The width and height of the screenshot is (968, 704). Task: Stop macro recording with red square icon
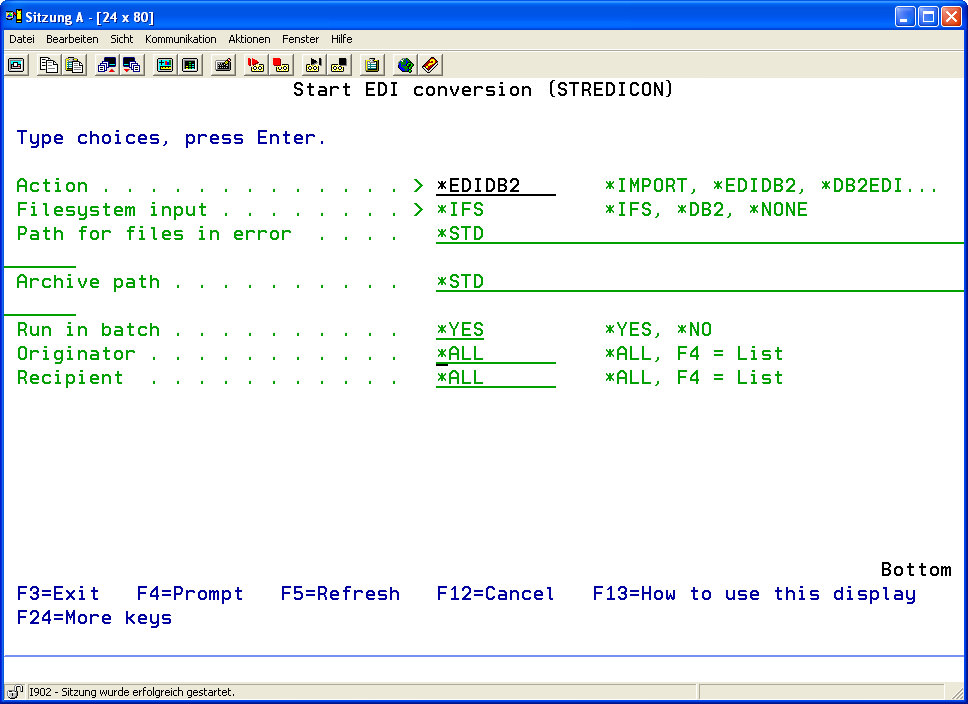point(281,65)
